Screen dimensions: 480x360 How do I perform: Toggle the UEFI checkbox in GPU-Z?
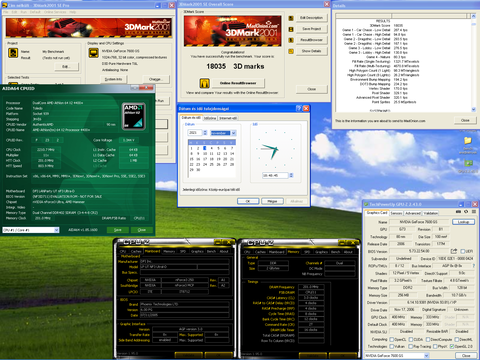[463, 251]
